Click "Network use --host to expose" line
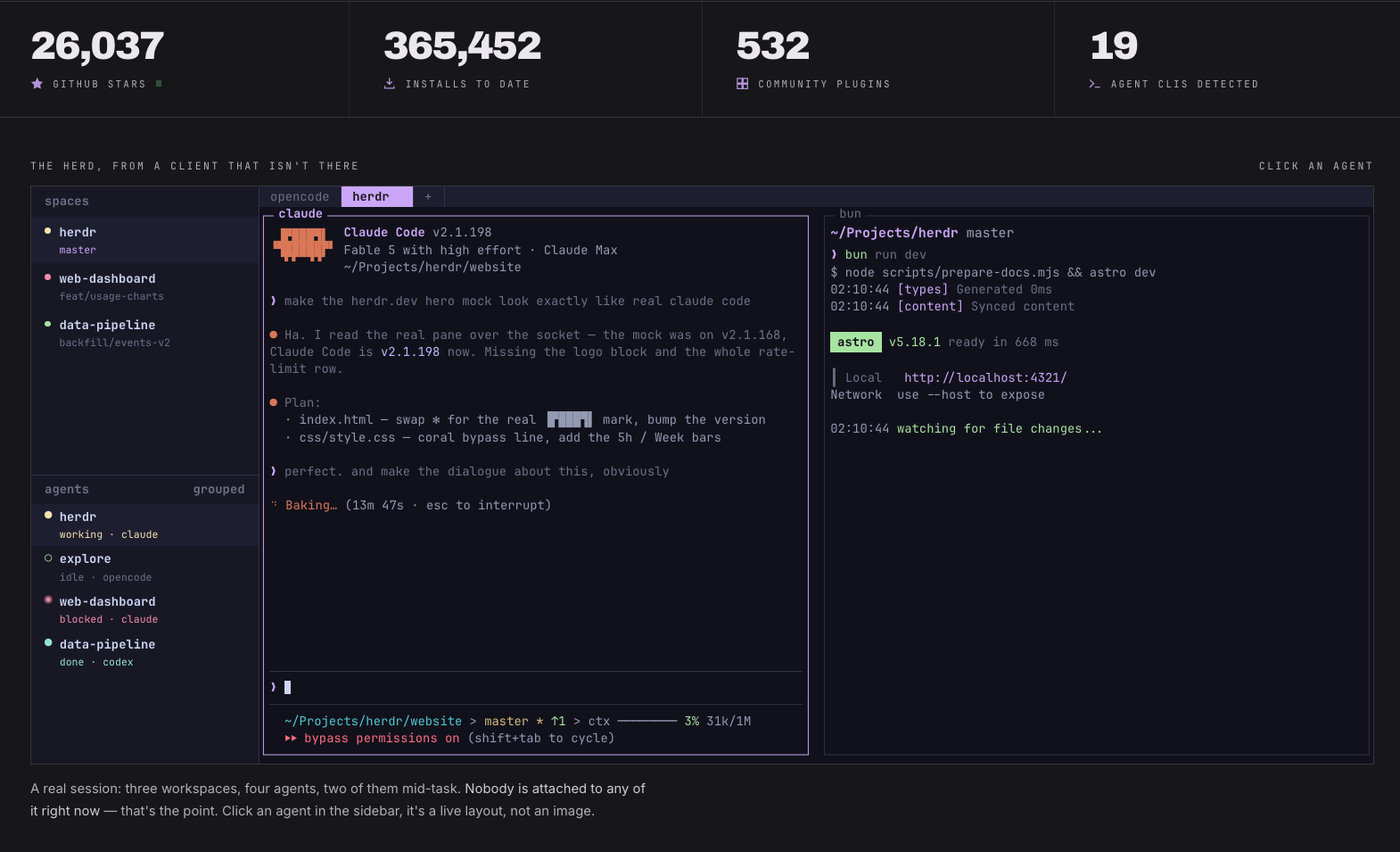This screenshot has height=852, width=1400. coord(937,394)
